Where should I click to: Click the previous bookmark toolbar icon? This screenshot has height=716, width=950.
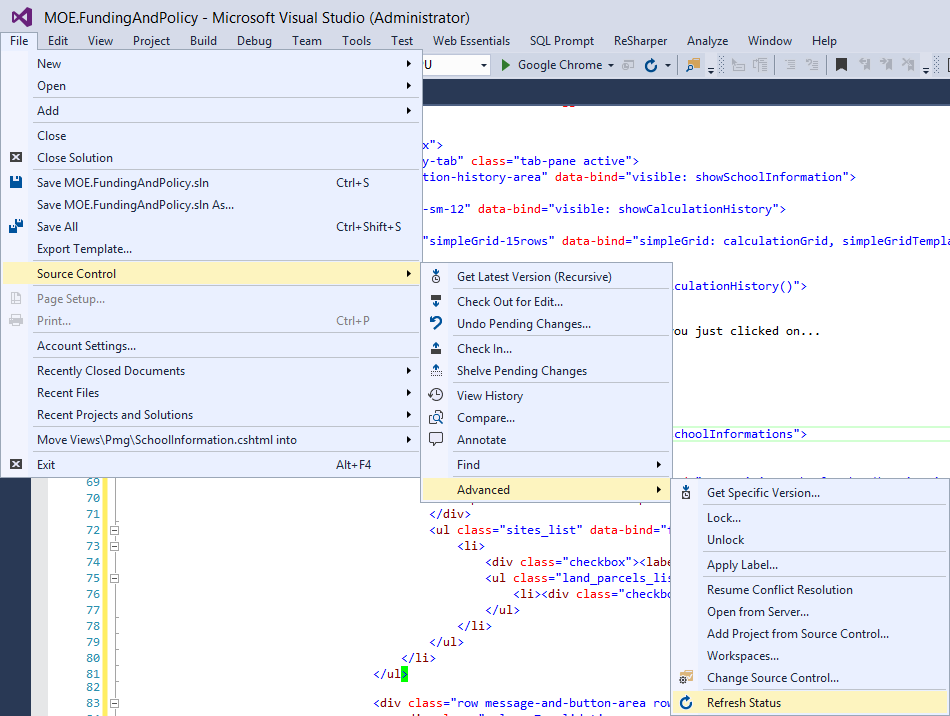(x=865, y=65)
